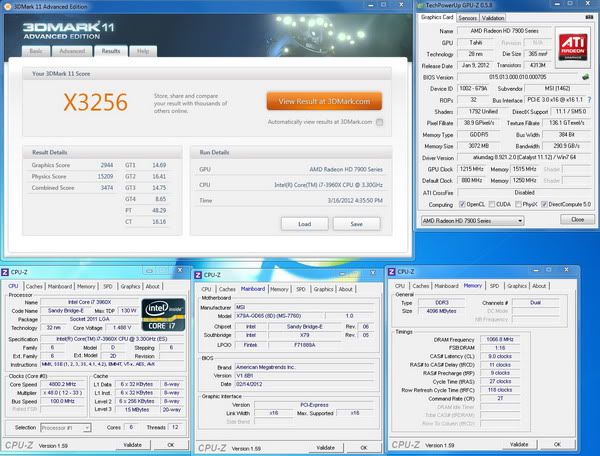Select the Results tab in 3DMark 11
Screen dimensions: 600x456
point(111,51)
